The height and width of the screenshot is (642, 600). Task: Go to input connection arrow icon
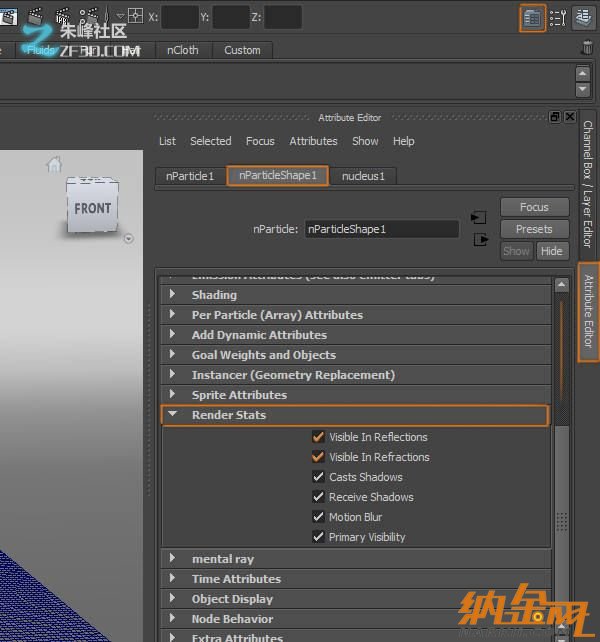point(479,217)
